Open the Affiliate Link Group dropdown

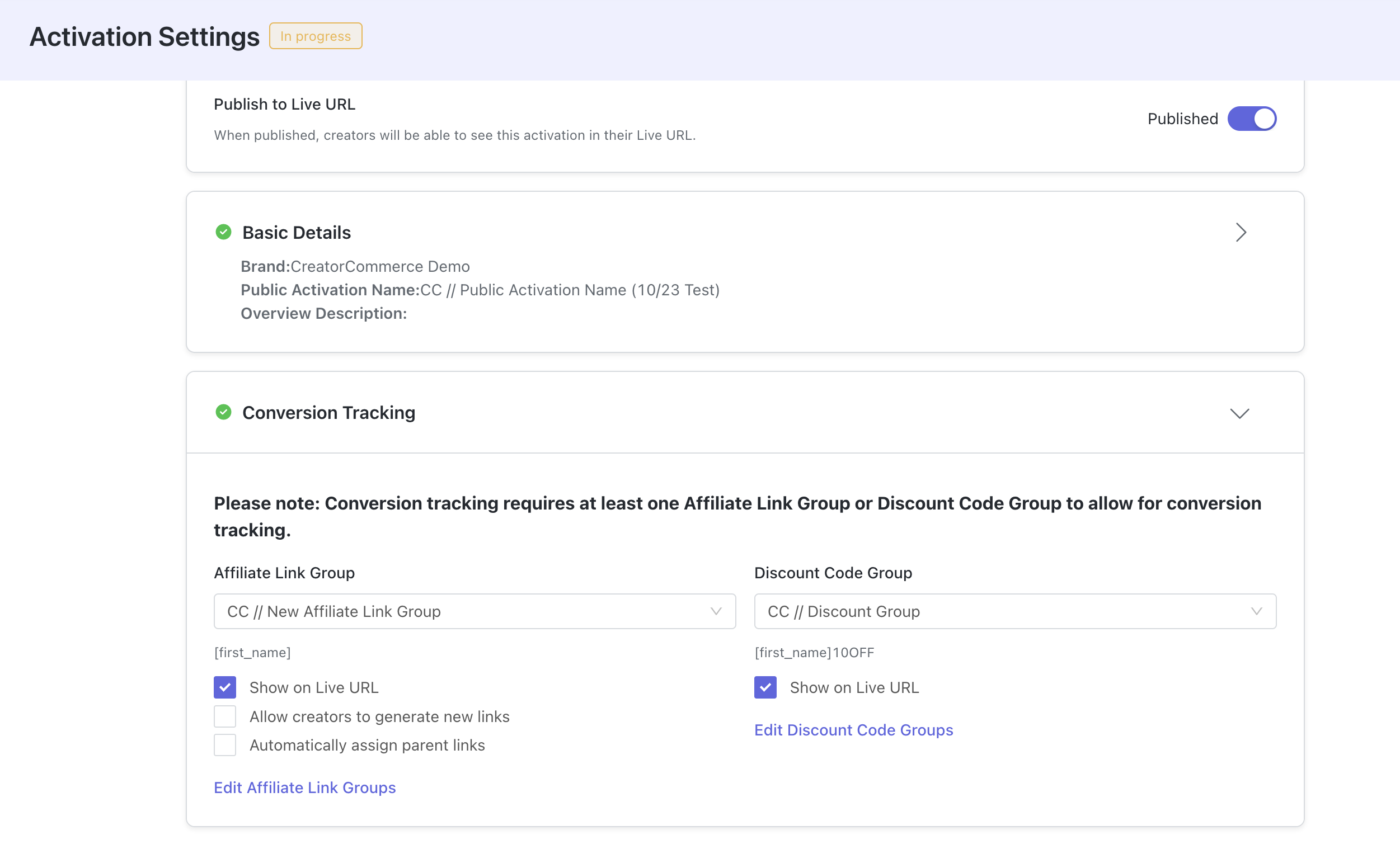tap(475, 612)
